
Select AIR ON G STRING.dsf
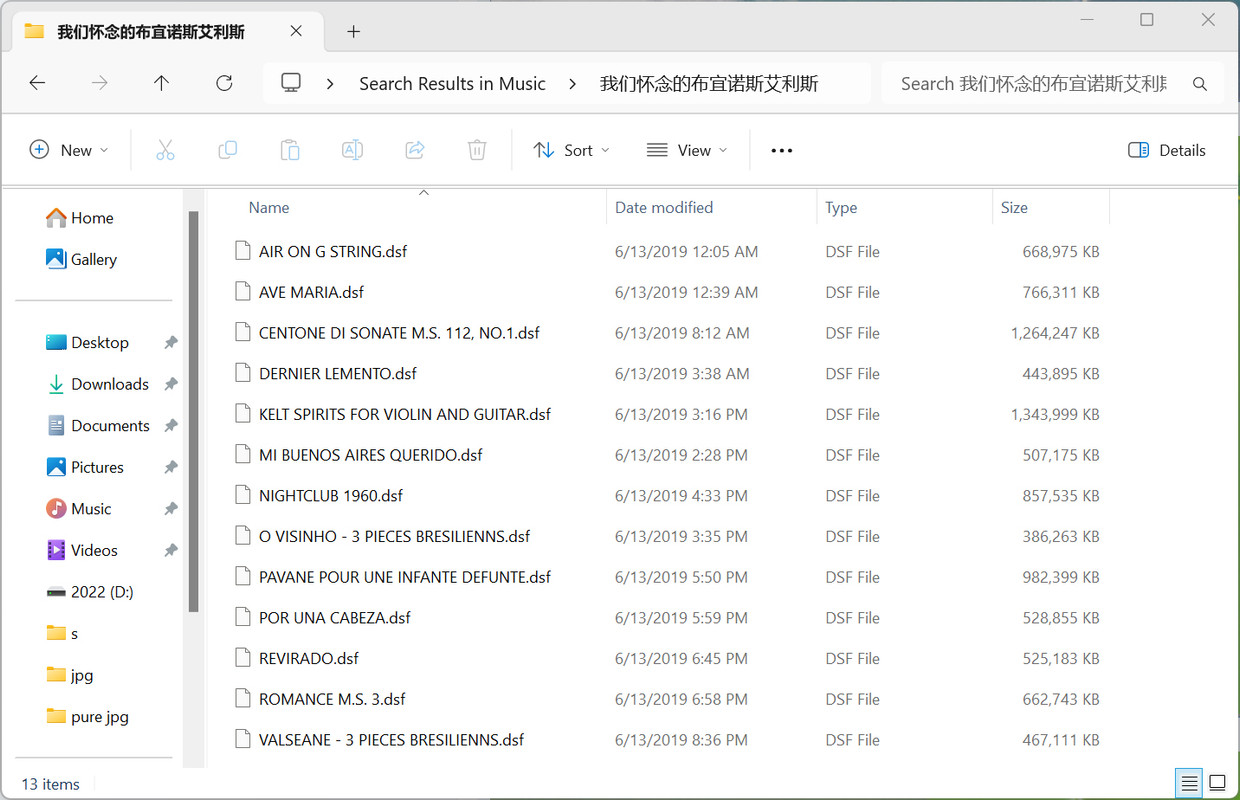pos(333,252)
